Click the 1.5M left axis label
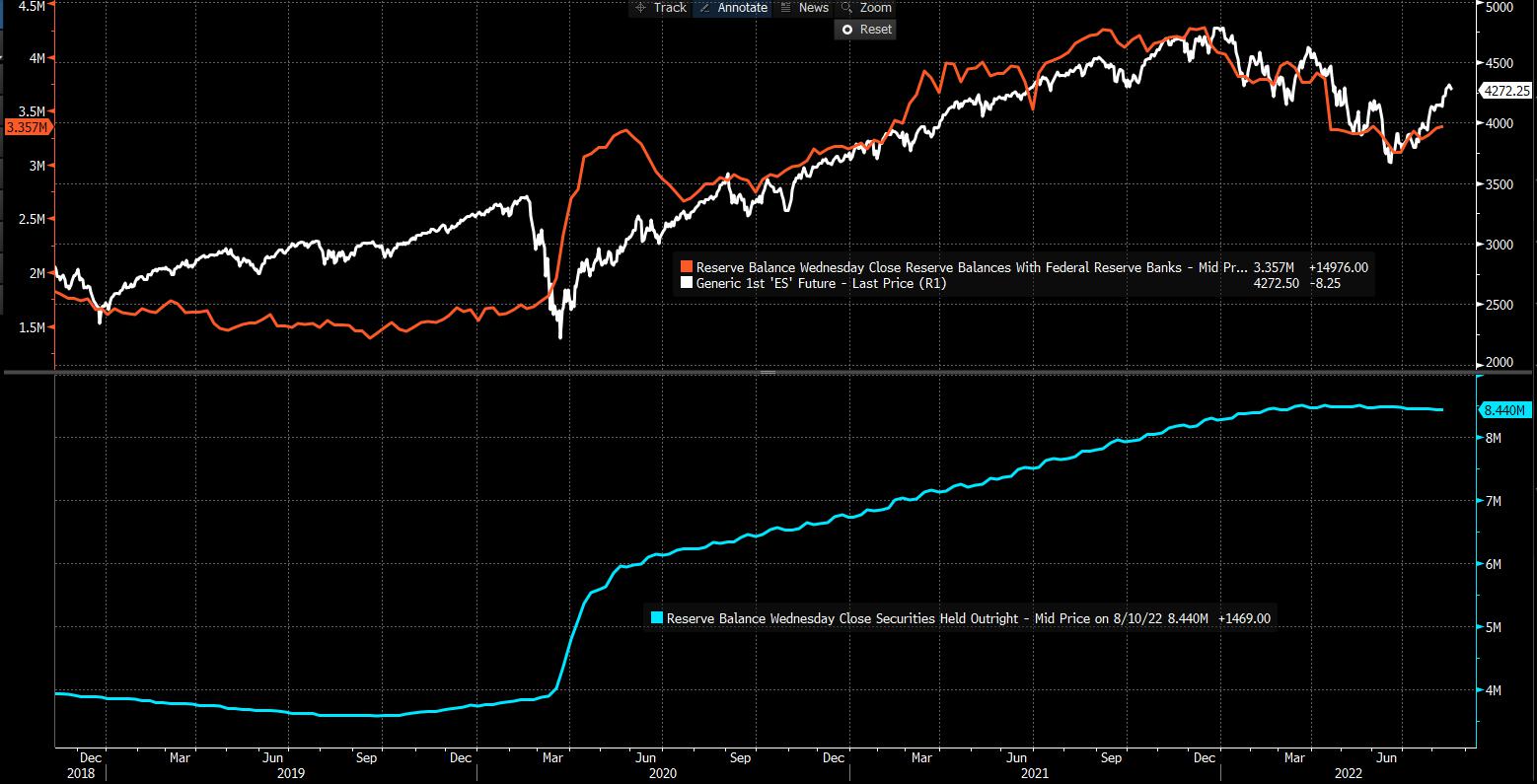Viewport: 1537px width, 784px height. point(32,326)
